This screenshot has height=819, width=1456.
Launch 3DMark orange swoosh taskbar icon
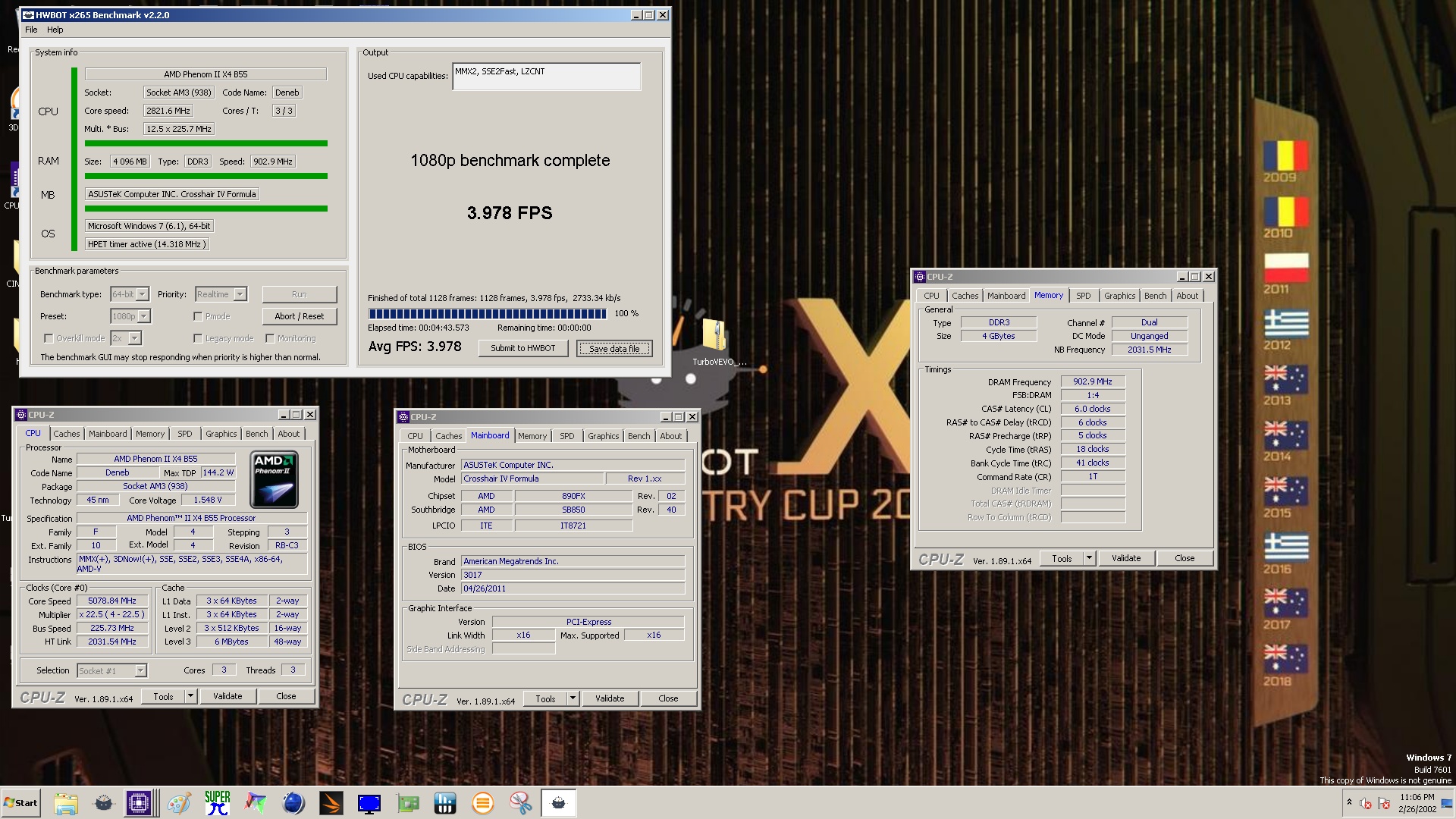point(331,803)
